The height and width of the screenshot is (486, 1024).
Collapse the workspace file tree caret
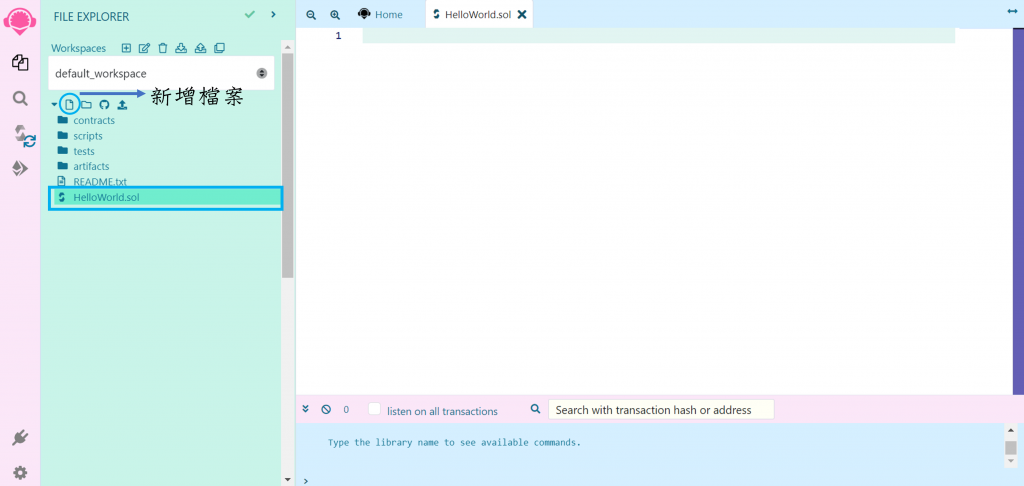54,105
